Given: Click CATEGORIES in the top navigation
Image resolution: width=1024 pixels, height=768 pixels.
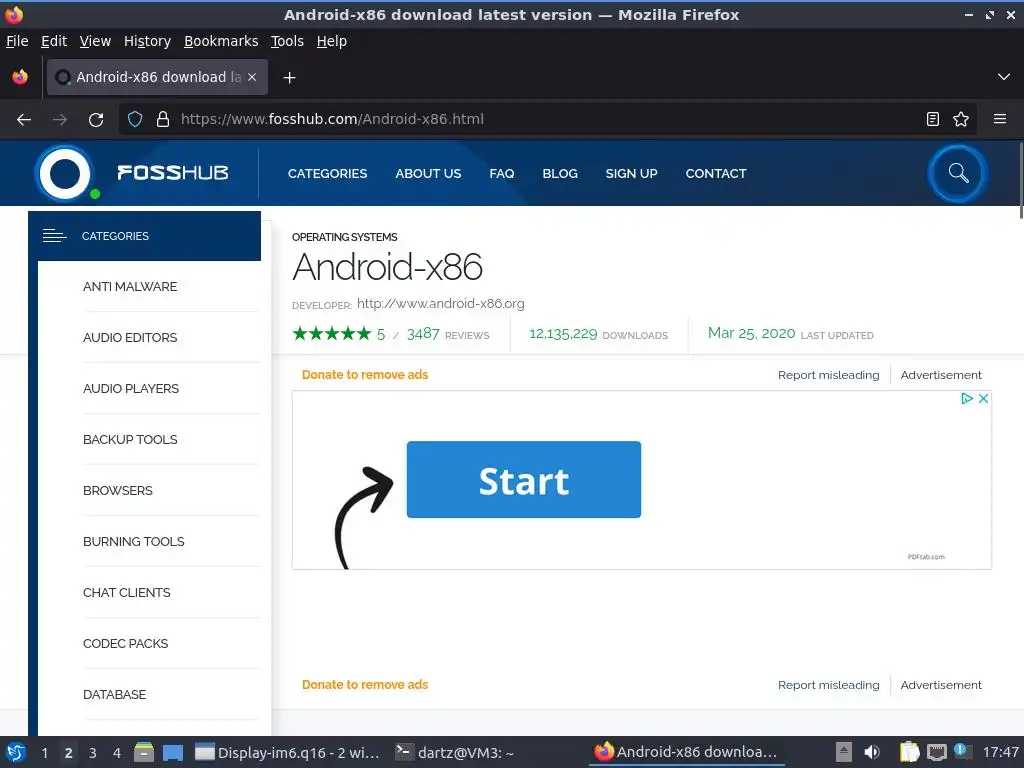Looking at the screenshot, I should (x=327, y=174).
